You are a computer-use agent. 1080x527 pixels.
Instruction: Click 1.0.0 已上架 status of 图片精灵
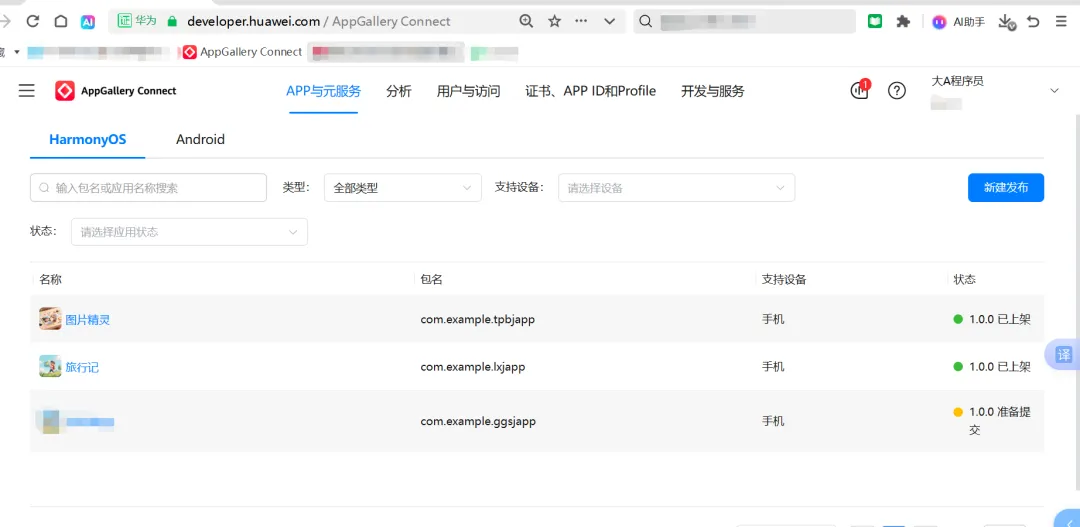tap(999, 319)
